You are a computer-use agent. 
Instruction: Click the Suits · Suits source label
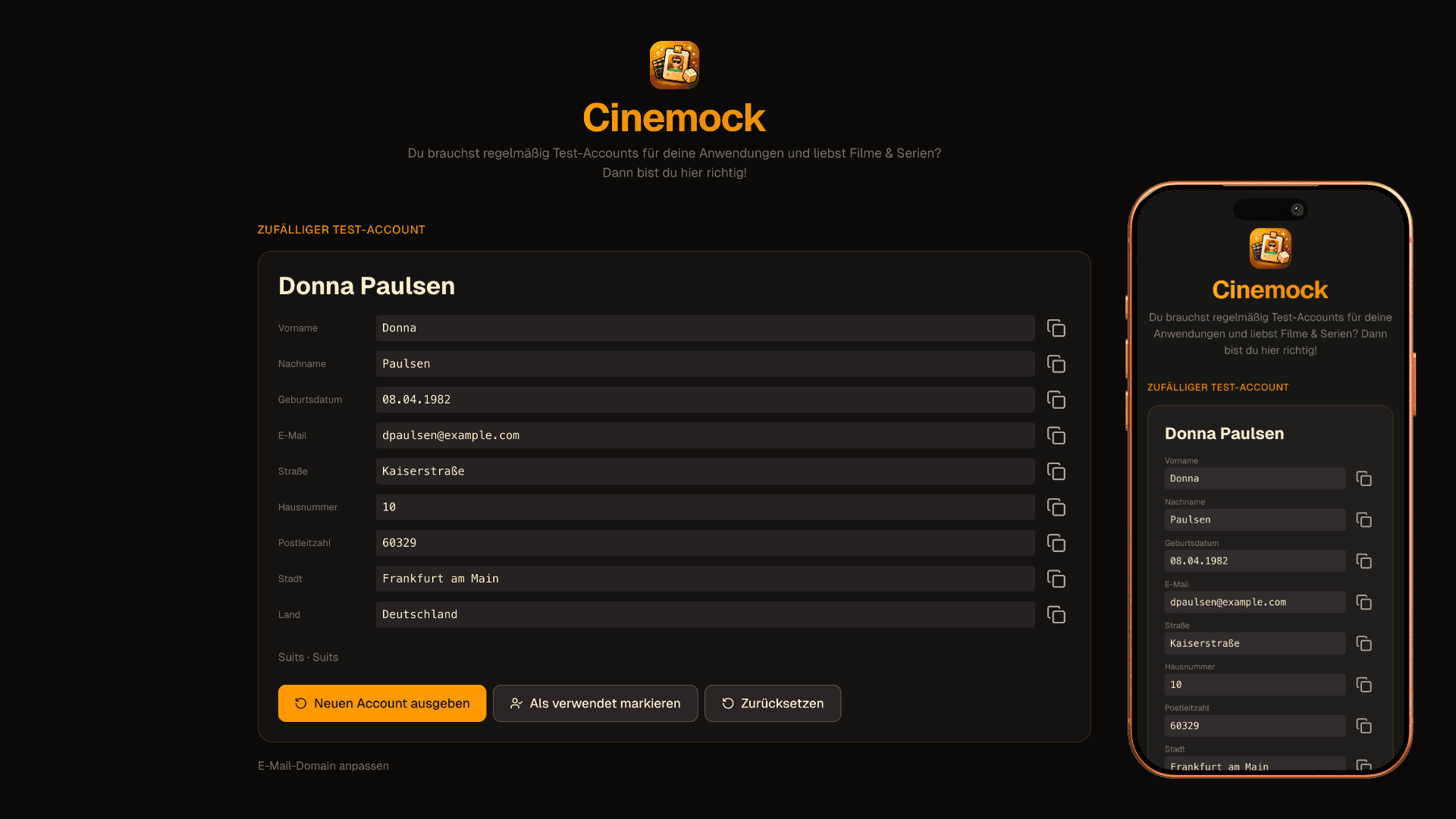(308, 657)
